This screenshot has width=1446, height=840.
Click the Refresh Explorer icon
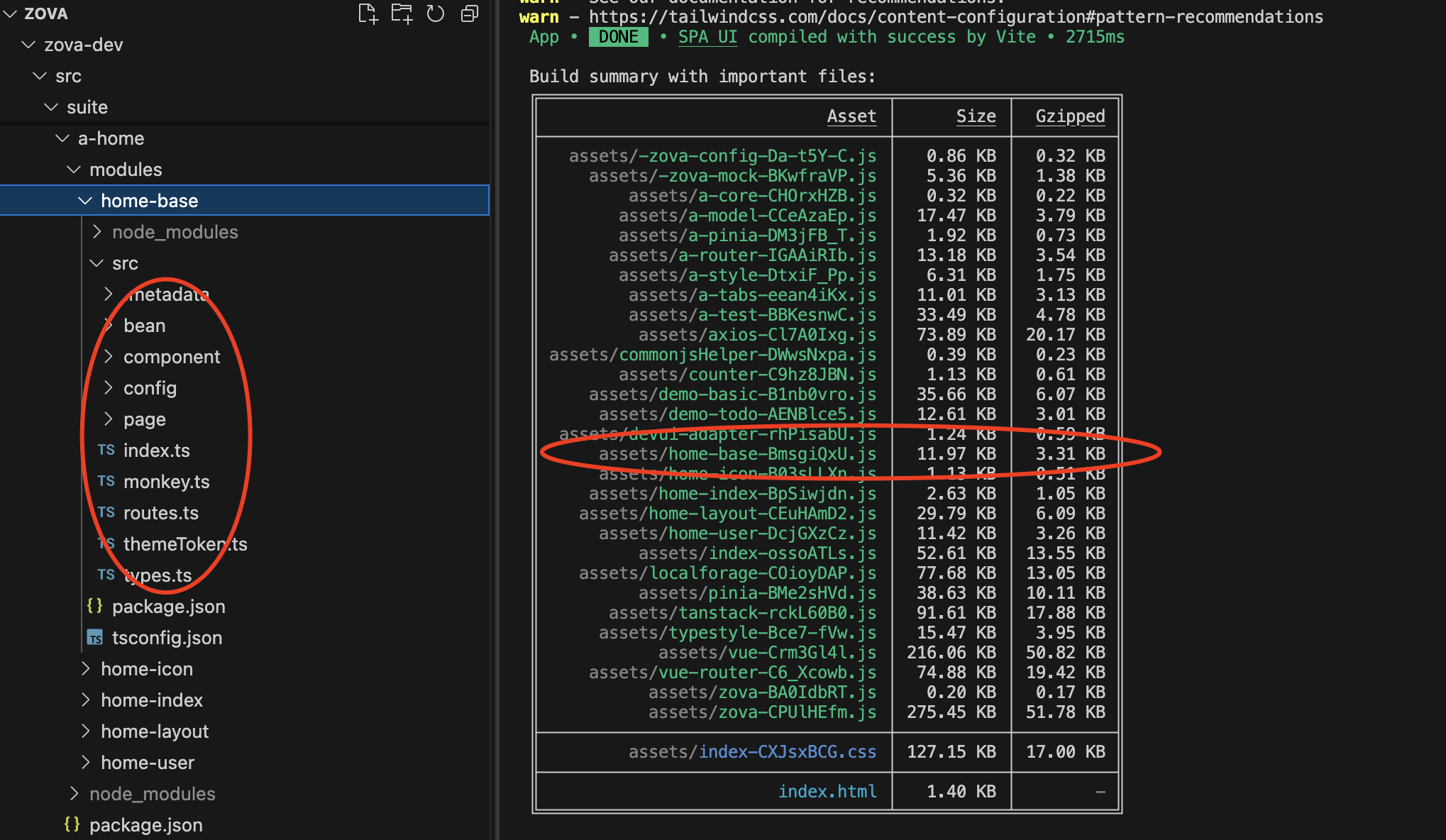435,13
